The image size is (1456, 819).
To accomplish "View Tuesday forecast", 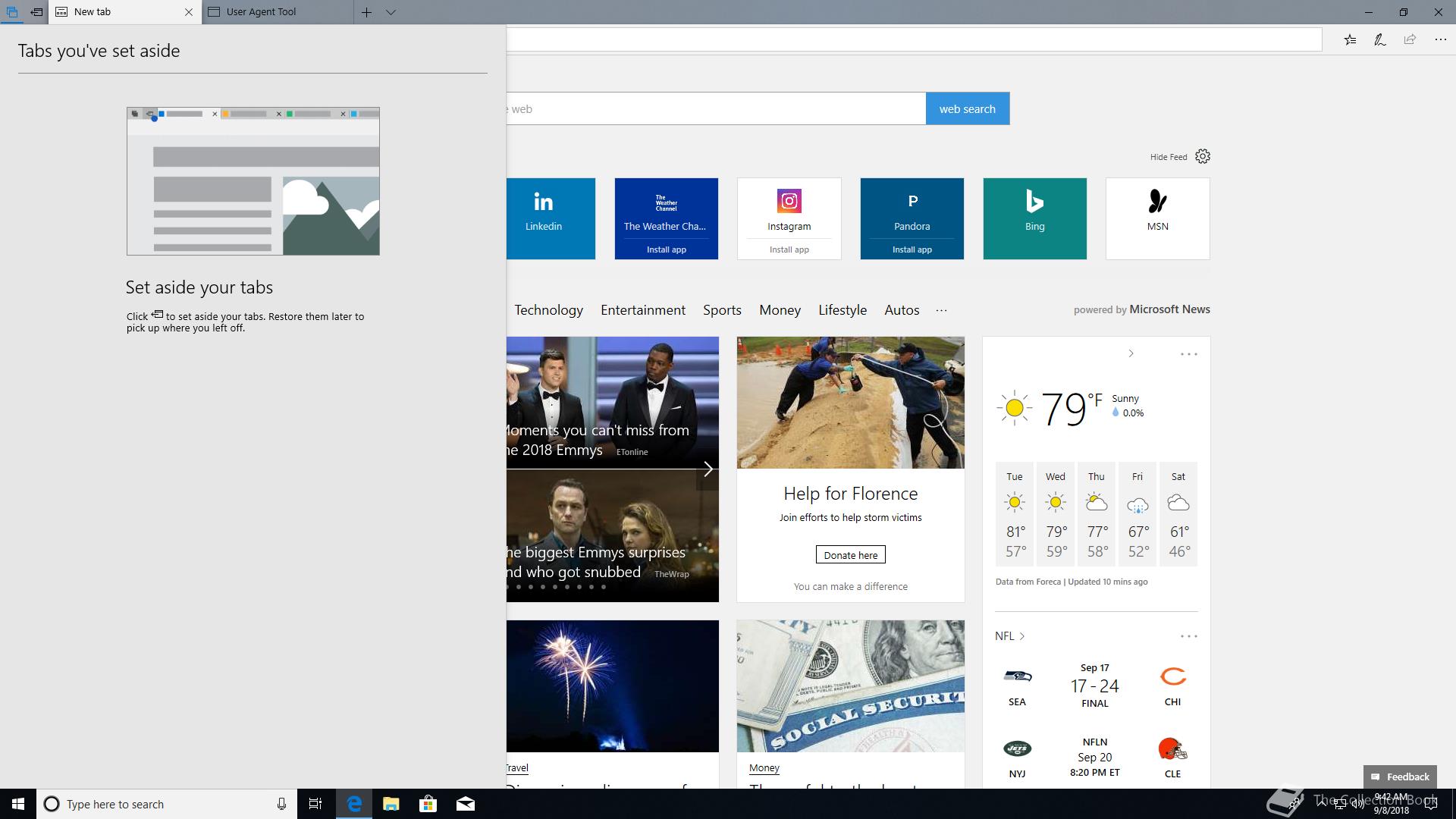I will [x=1015, y=514].
